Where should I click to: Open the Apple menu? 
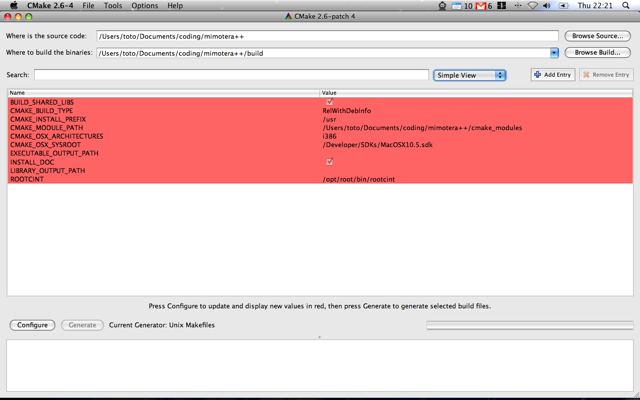point(14,5)
